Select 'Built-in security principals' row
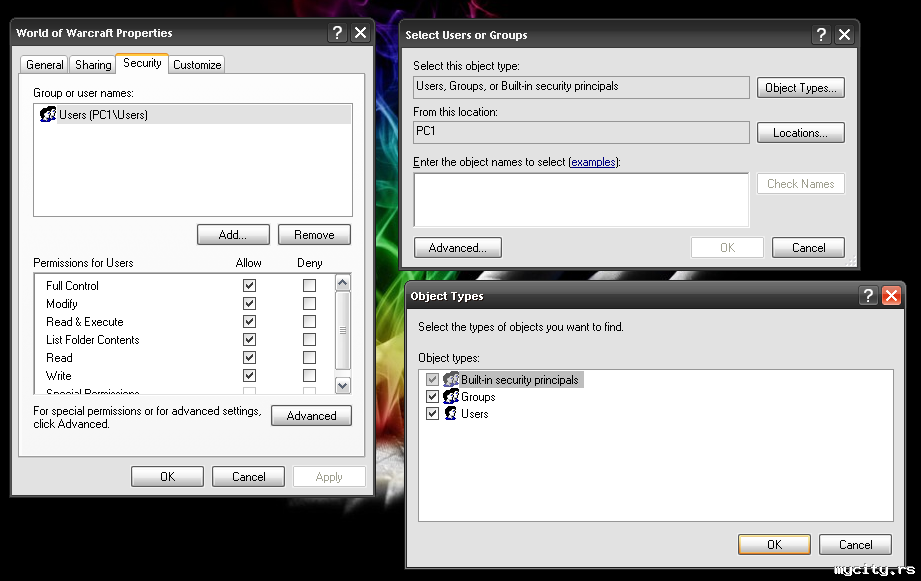 [505, 380]
